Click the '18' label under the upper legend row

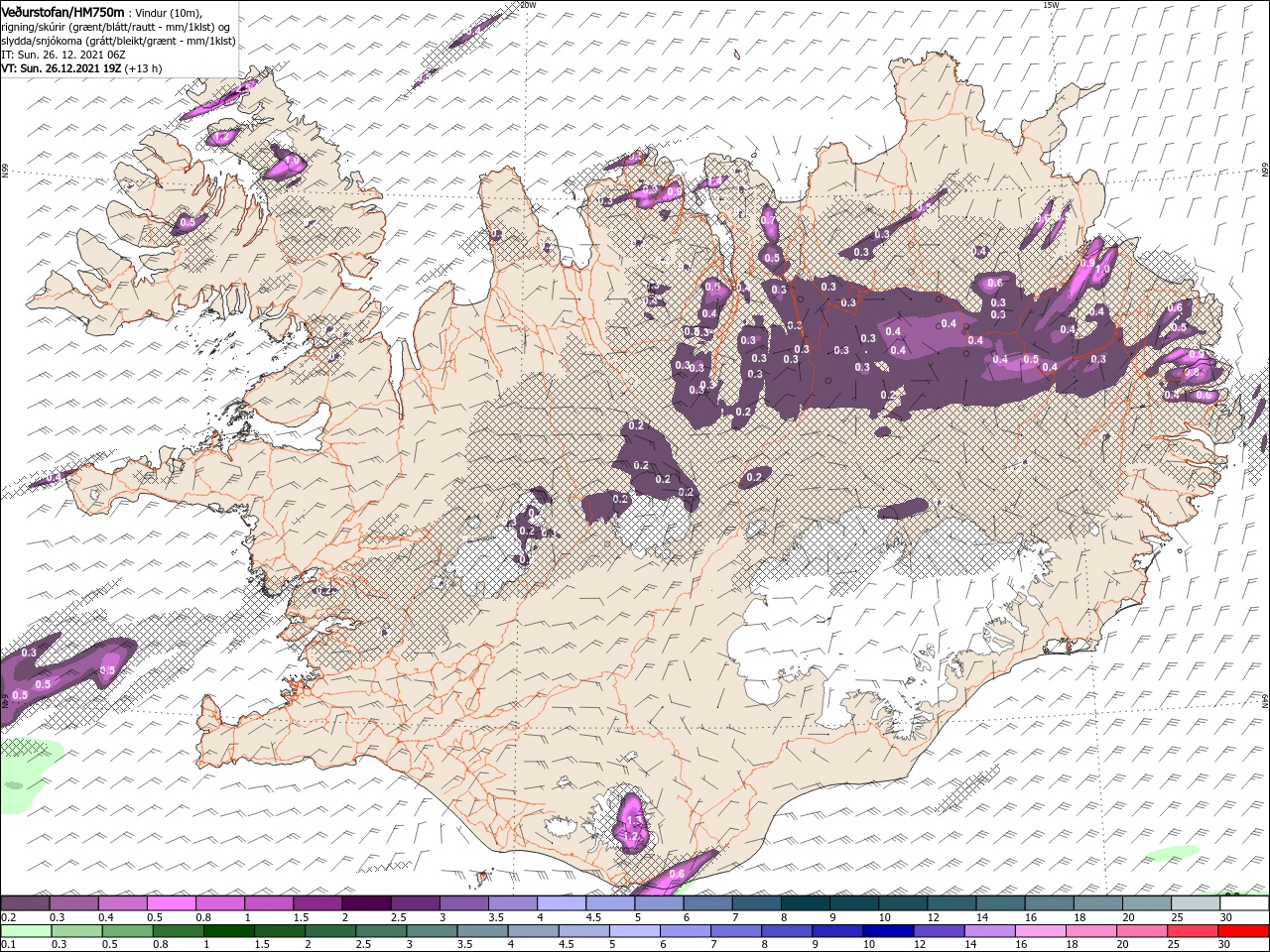tap(1079, 917)
